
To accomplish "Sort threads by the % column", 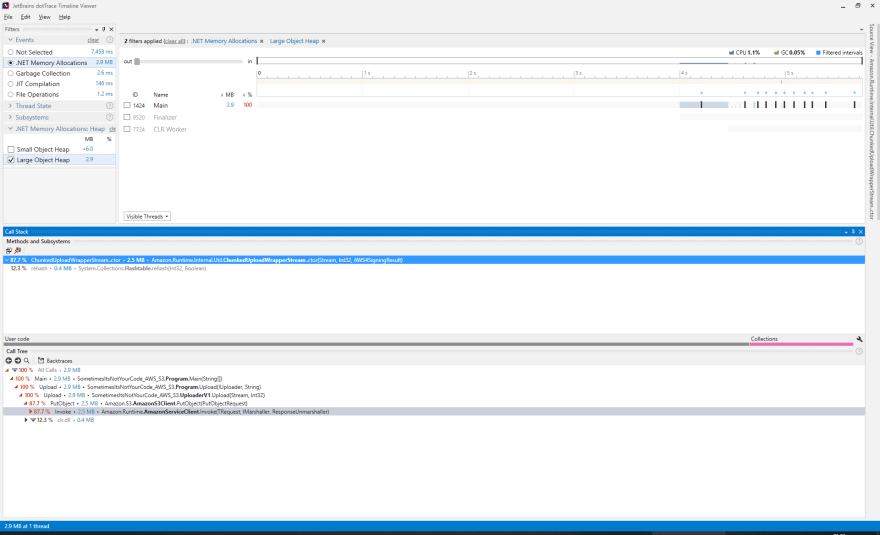I will (x=248, y=95).
